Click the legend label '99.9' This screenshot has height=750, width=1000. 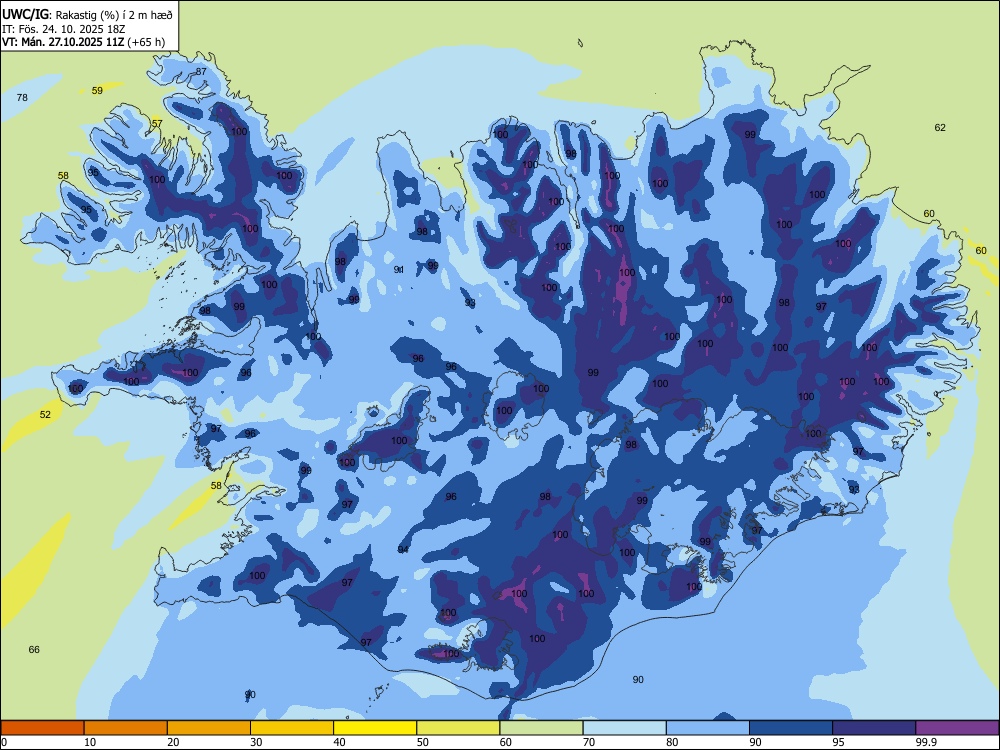point(926,742)
